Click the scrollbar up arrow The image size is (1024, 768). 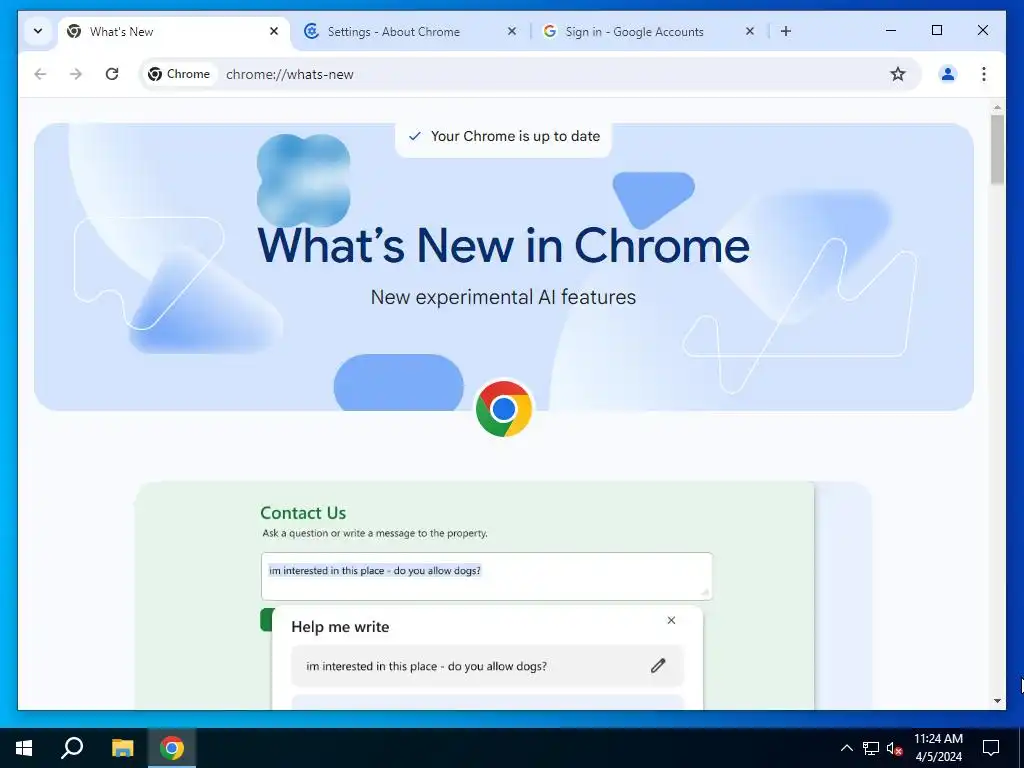(x=997, y=106)
